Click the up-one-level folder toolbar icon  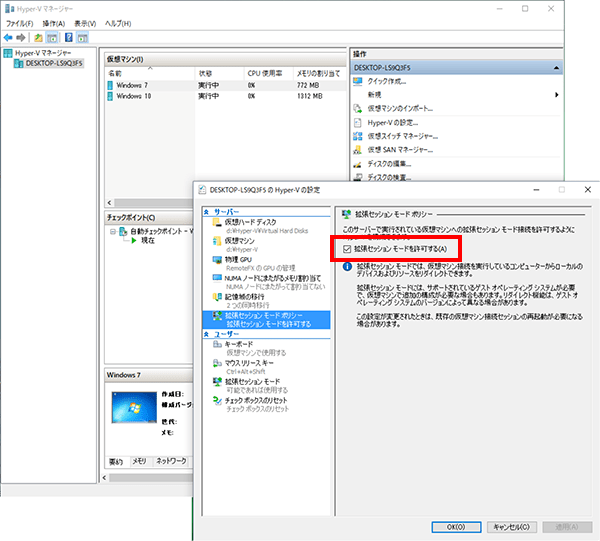pos(38,37)
